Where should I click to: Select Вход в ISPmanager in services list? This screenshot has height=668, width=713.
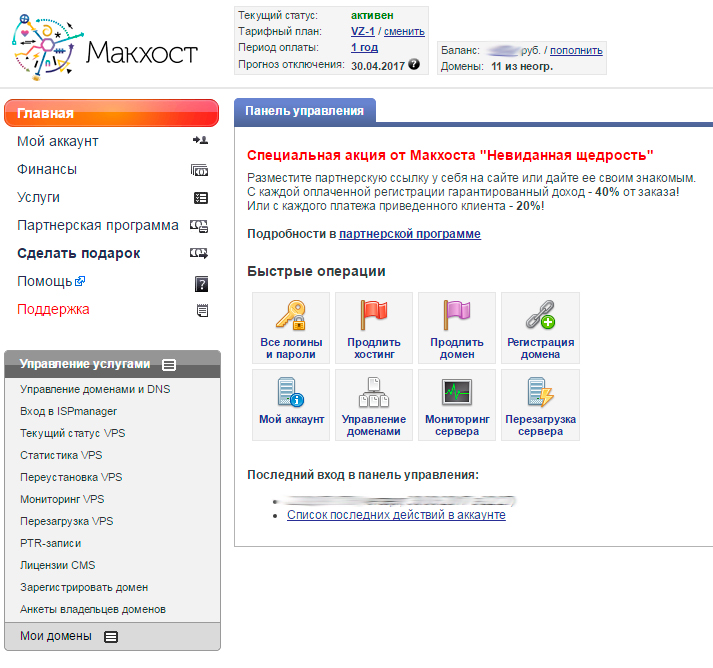[x=68, y=411]
